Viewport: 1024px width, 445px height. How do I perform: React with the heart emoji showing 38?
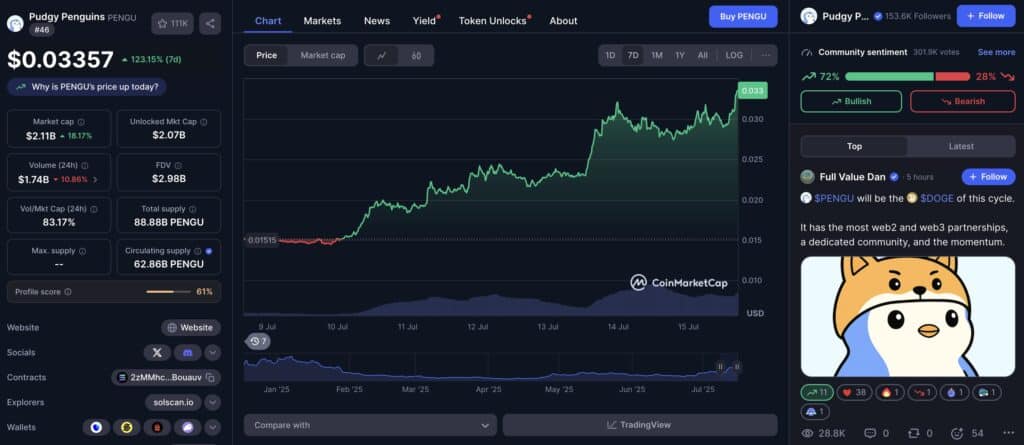click(854, 393)
